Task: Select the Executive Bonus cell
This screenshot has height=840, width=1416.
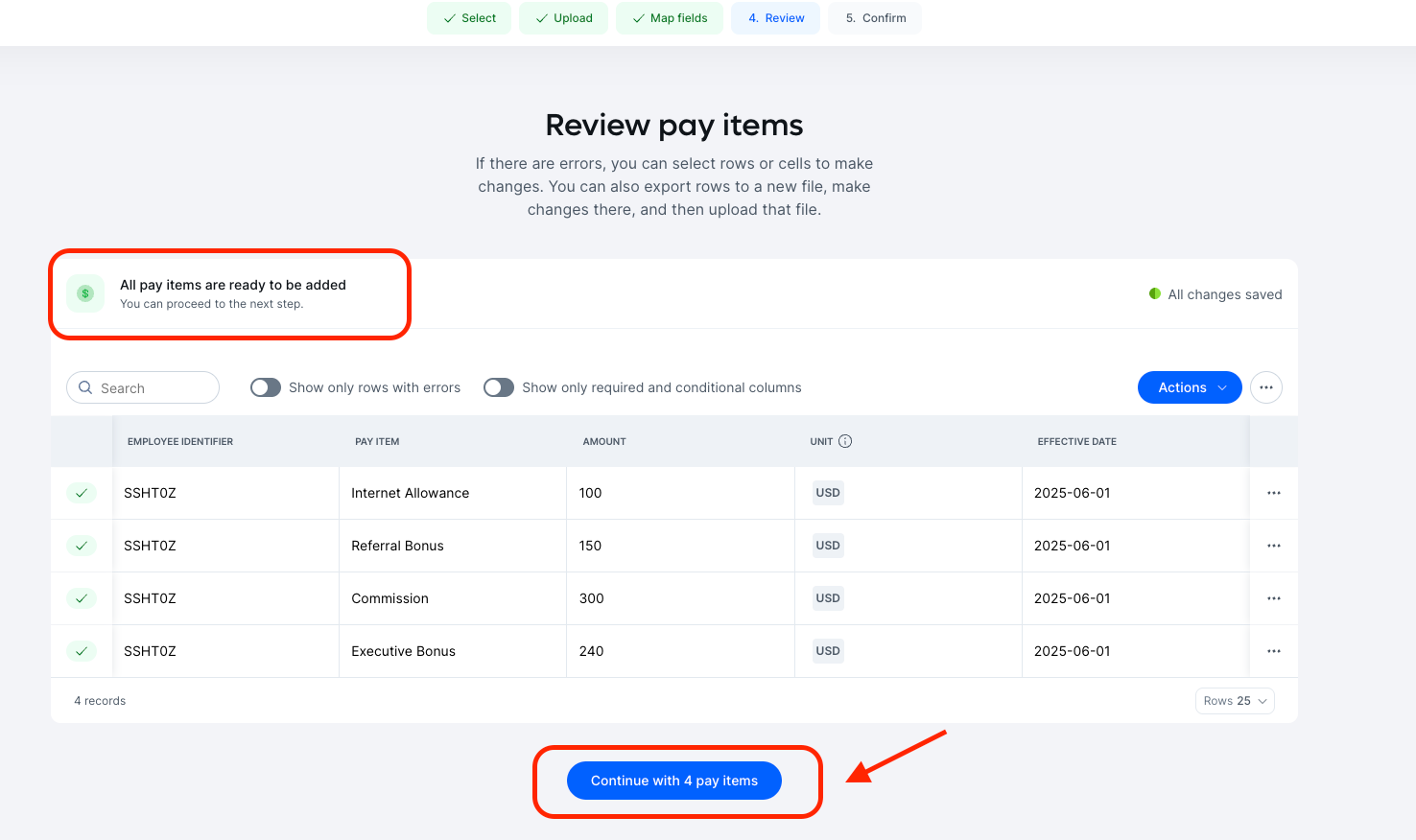Action: pos(453,651)
